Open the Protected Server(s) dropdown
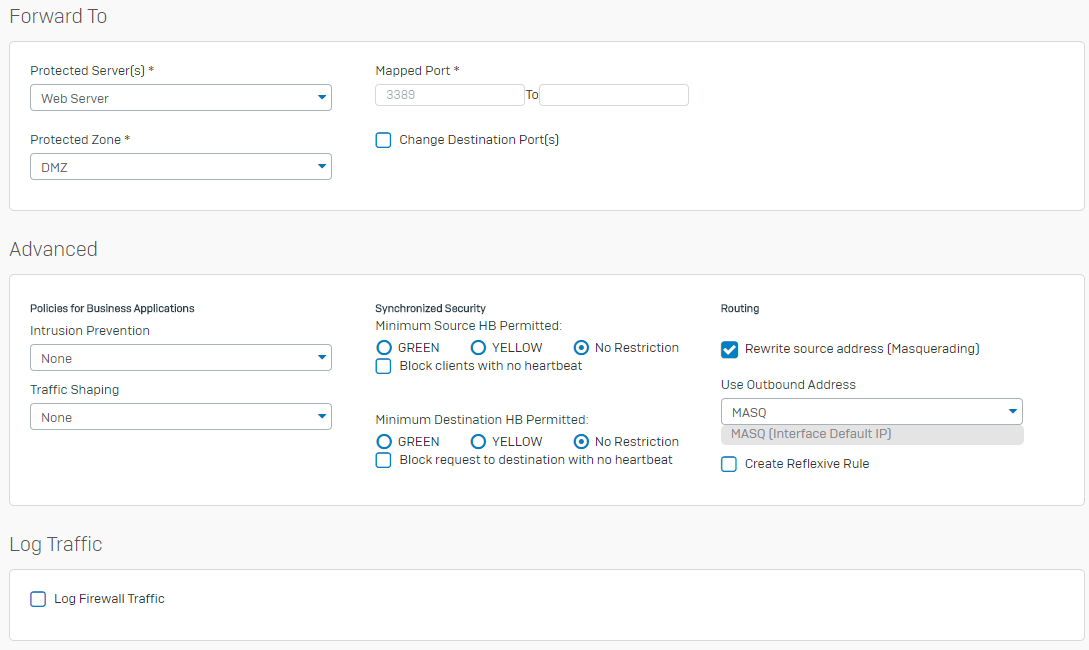The width and height of the screenshot is (1089, 650). point(181,98)
